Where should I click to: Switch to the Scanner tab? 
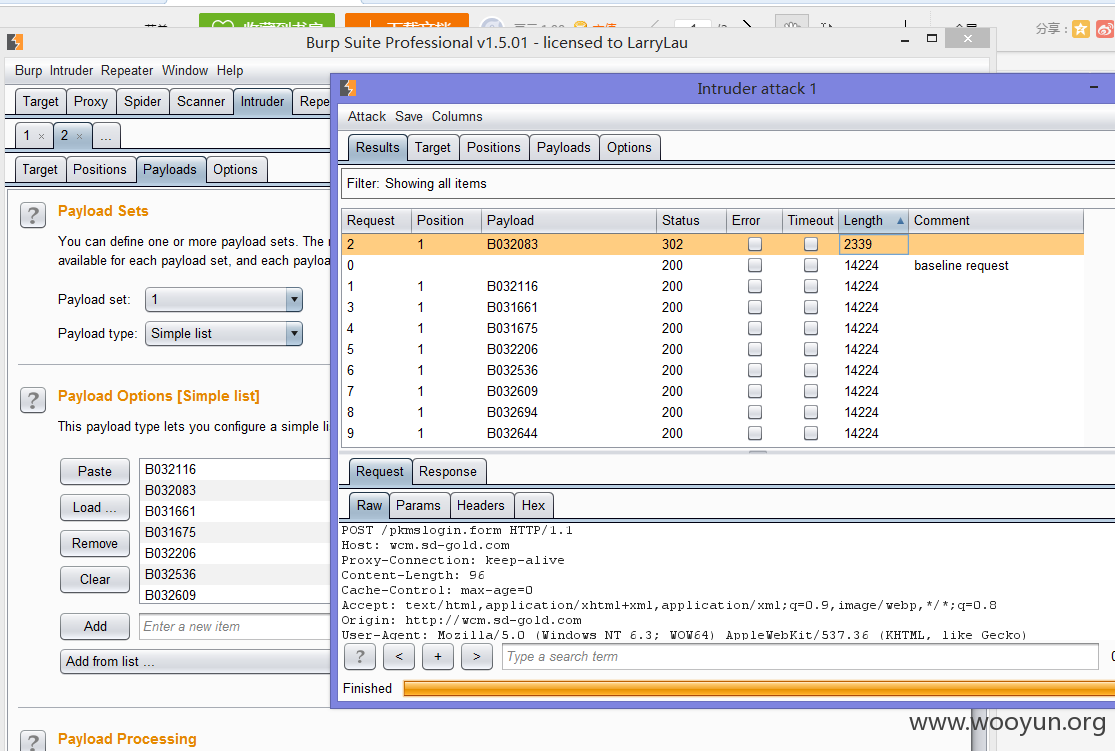[201, 102]
